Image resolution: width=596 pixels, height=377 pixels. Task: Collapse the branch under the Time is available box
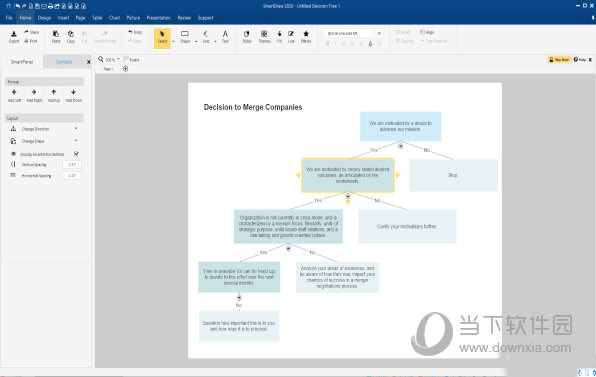[239, 297]
